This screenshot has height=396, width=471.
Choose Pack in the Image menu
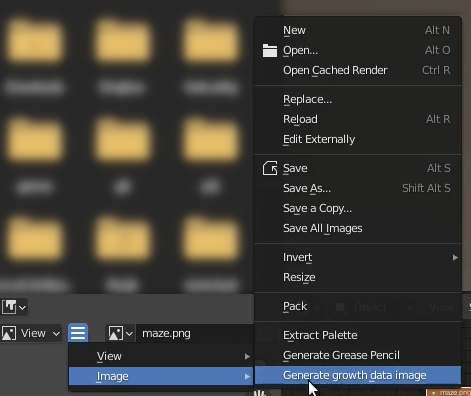pos(358,306)
